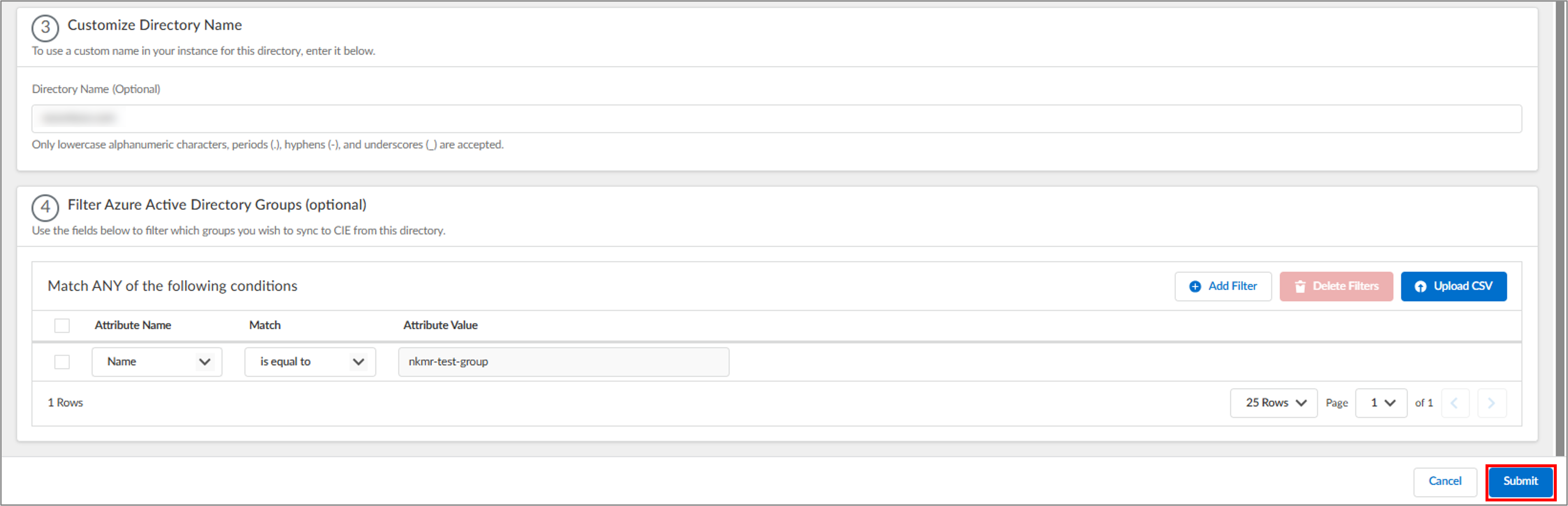Open the Name attribute dropdown
Viewport: 1568px width, 506px height.
pos(157,362)
